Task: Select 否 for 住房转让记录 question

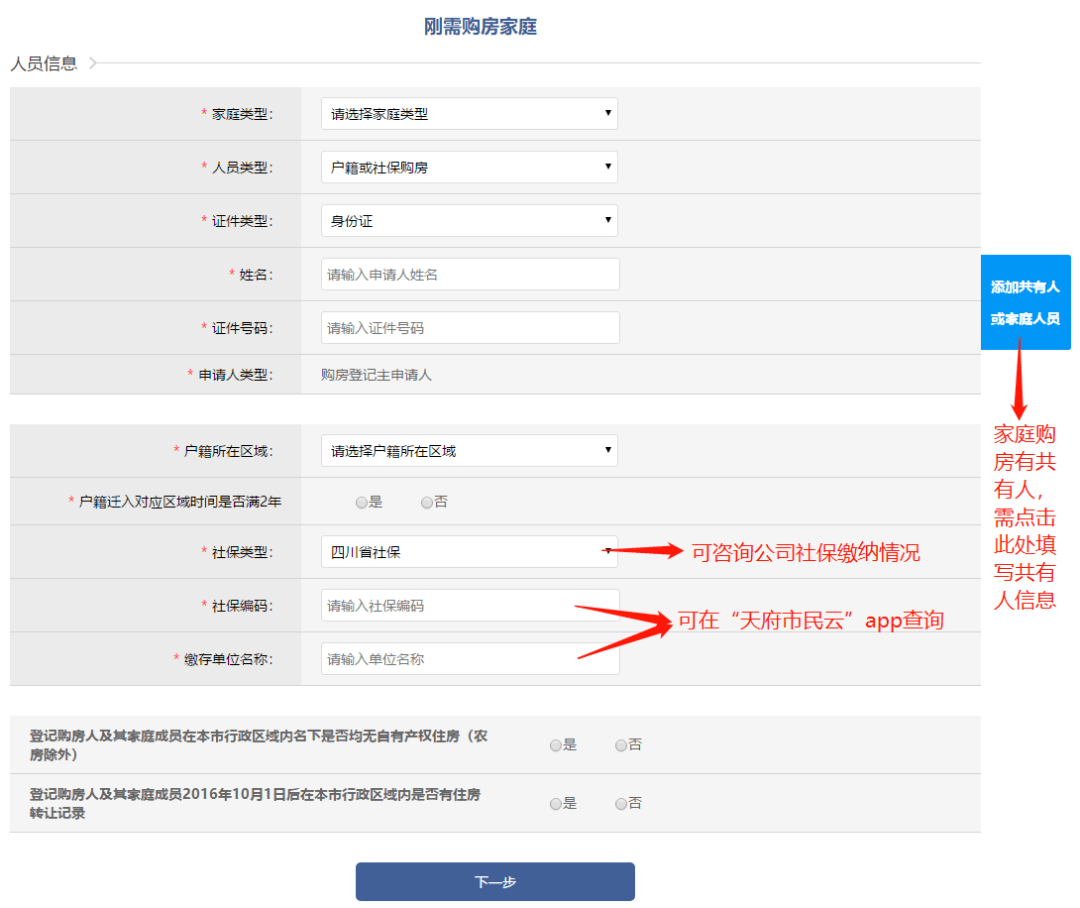Action: tap(621, 804)
